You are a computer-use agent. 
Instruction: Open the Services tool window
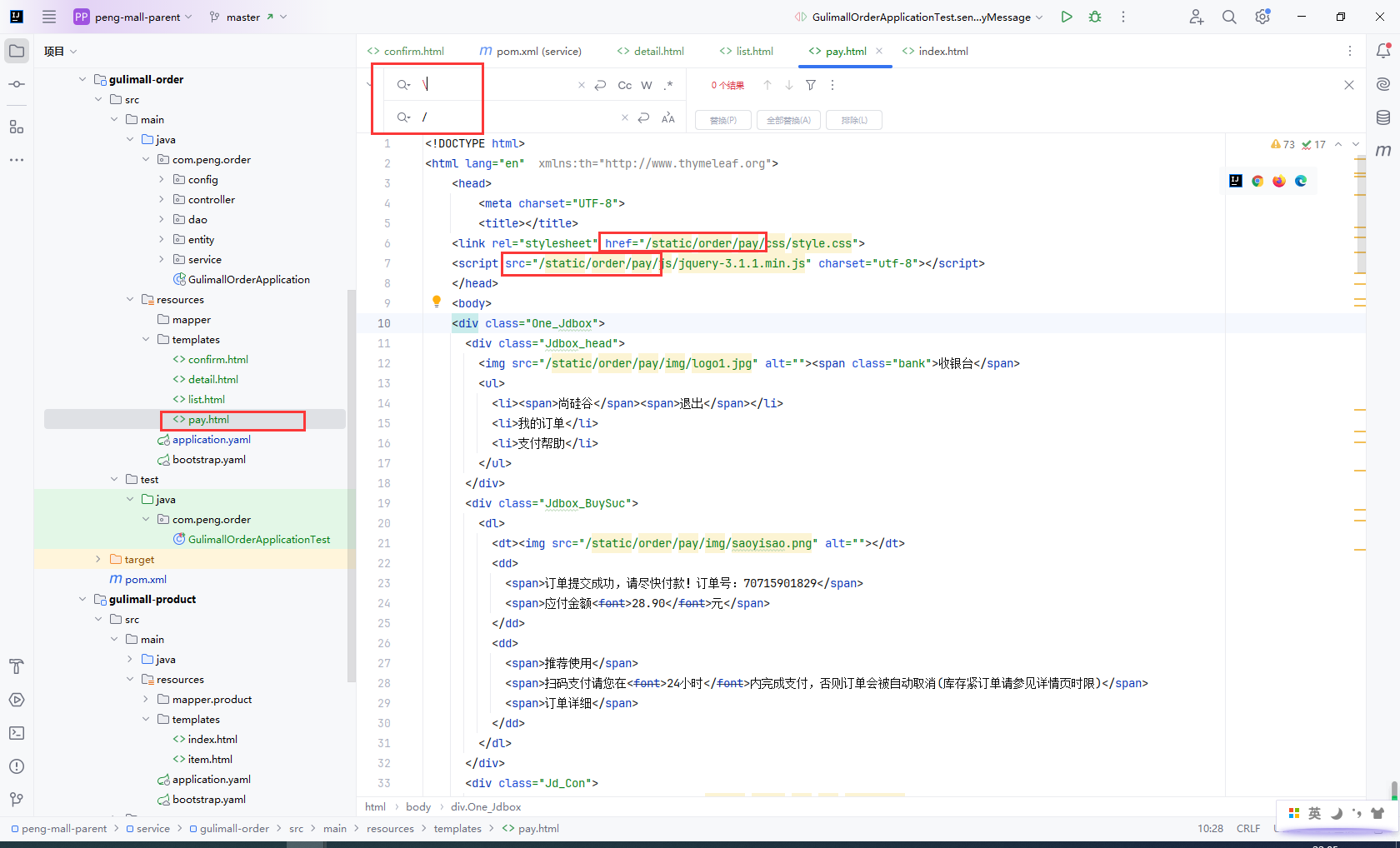pyautogui.click(x=17, y=700)
